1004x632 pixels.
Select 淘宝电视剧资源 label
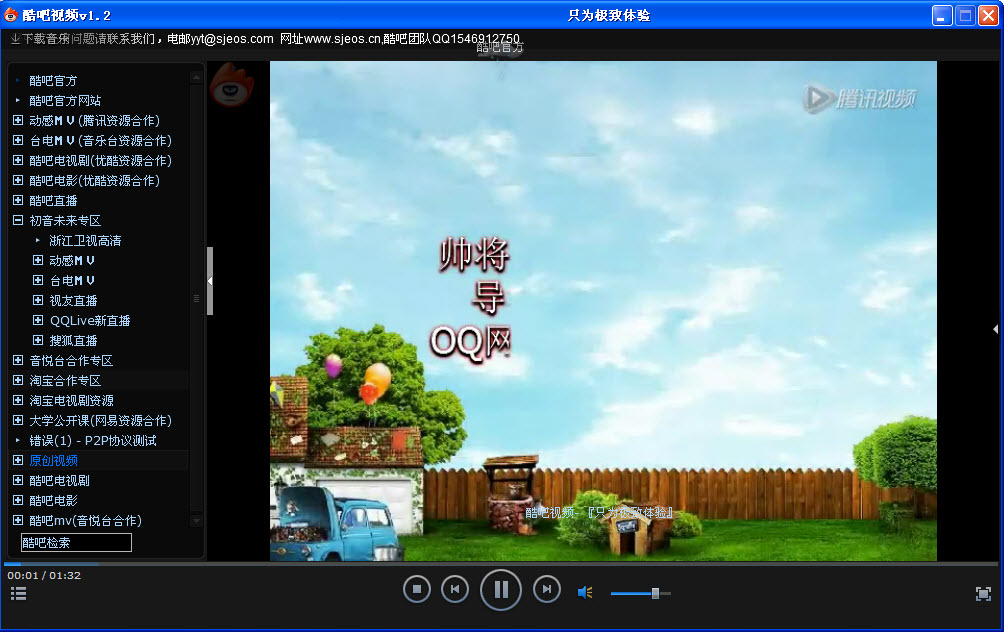[71, 400]
